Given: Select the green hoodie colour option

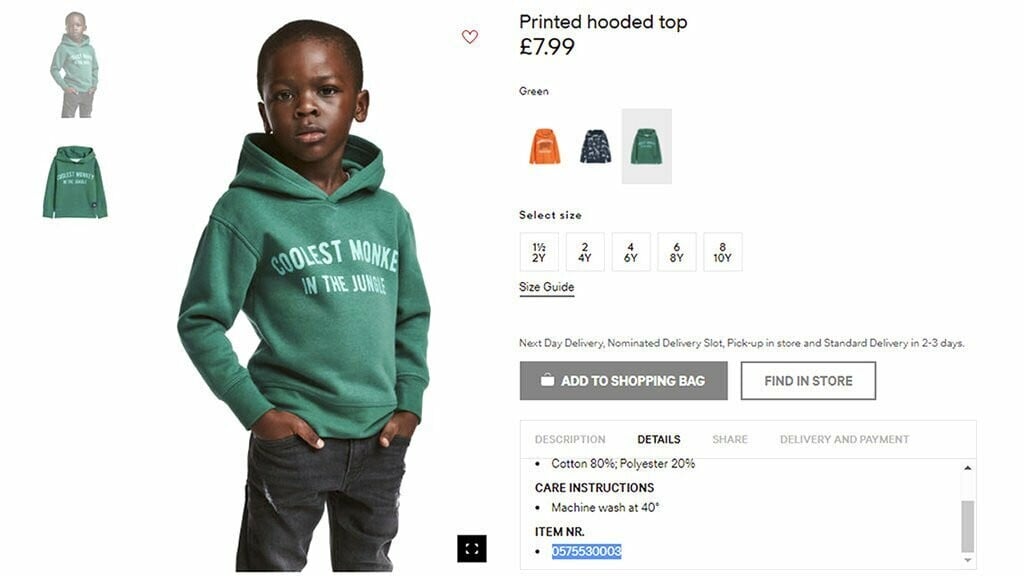Looking at the screenshot, I should 647,146.
